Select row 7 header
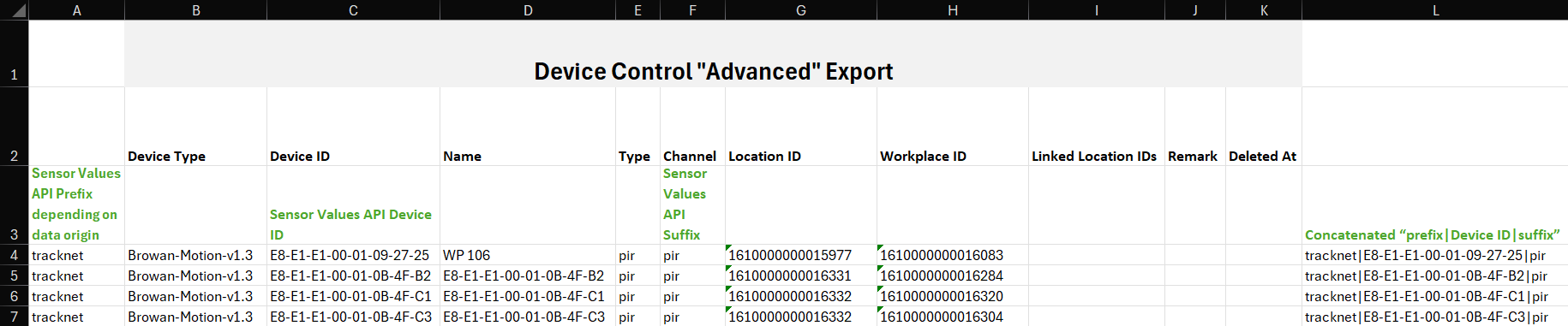 [15, 317]
